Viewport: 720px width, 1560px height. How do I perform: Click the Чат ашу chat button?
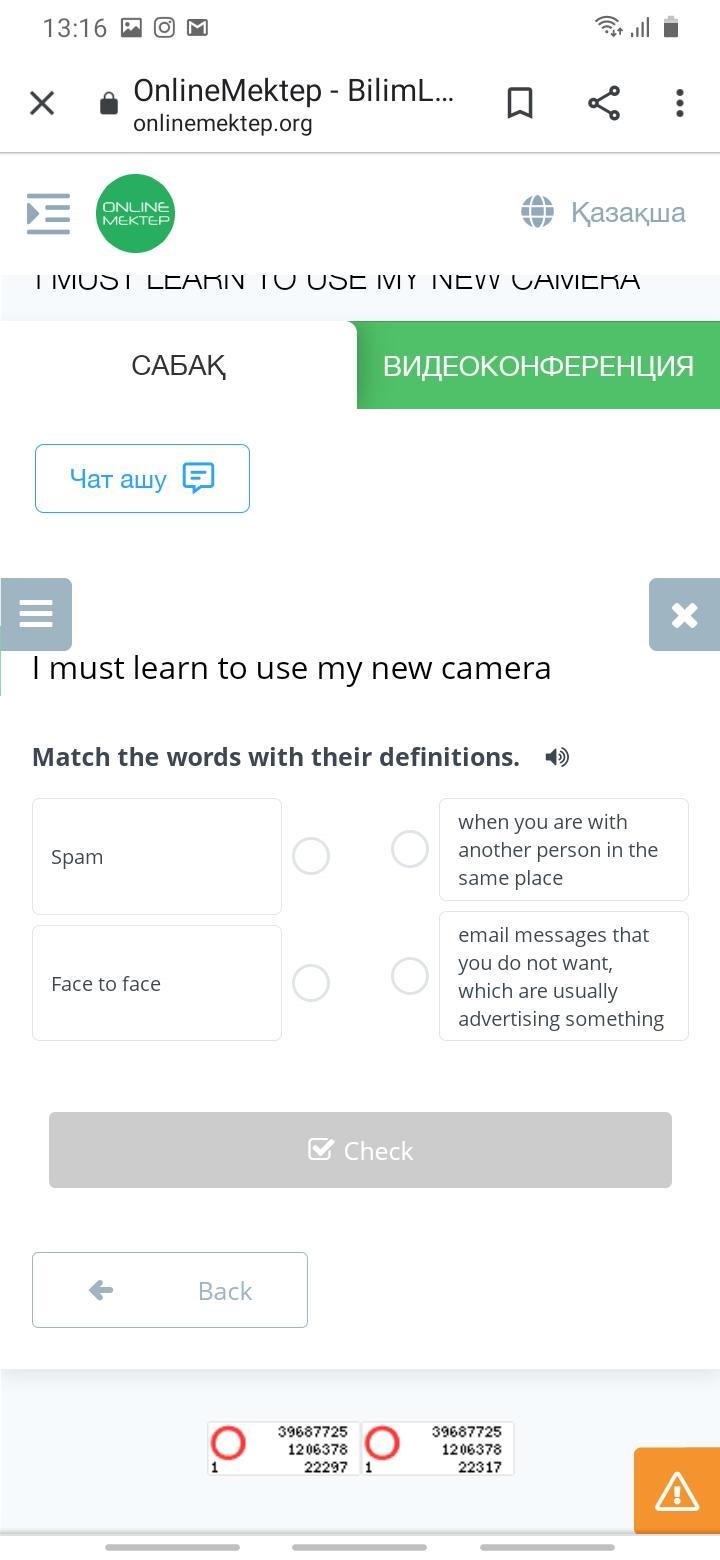coord(142,479)
